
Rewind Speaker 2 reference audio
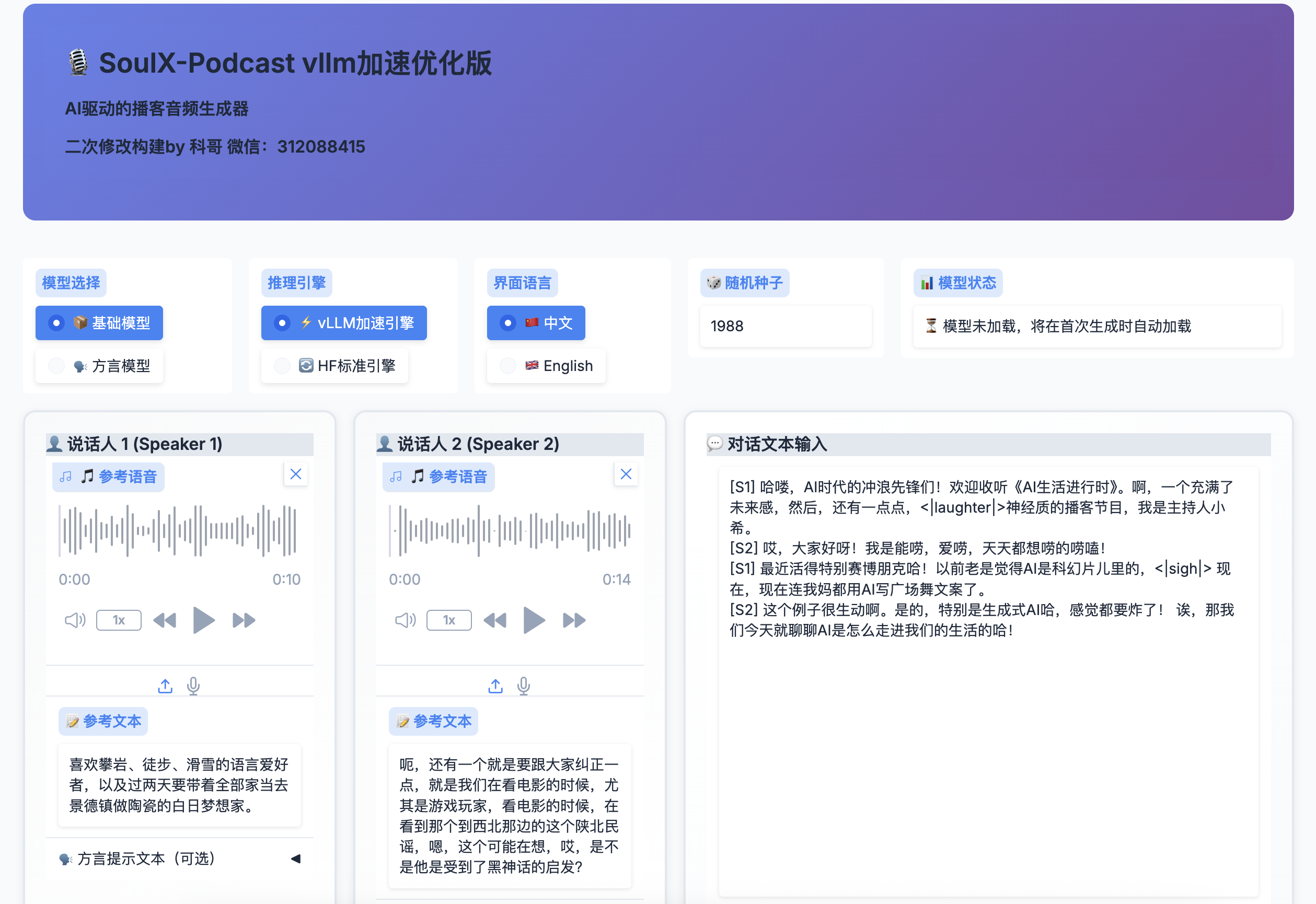[494, 620]
